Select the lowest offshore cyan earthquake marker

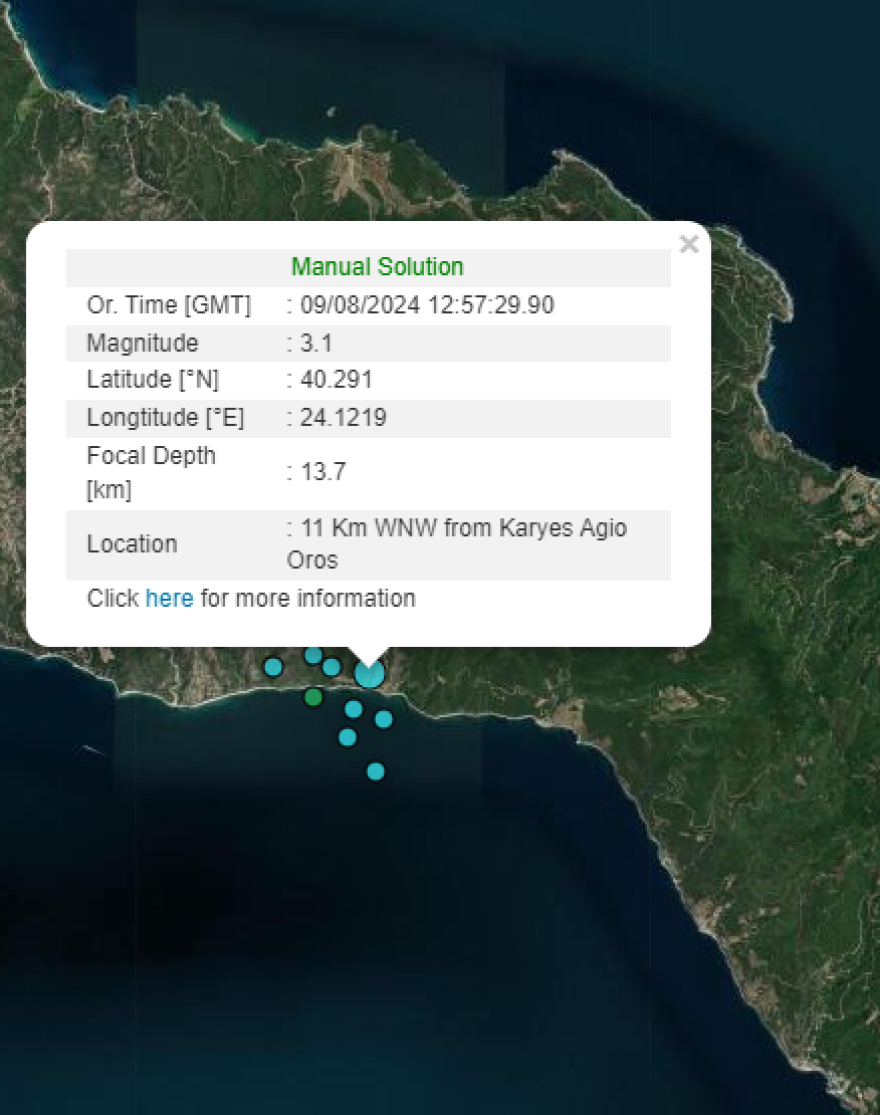click(x=375, y=771)
